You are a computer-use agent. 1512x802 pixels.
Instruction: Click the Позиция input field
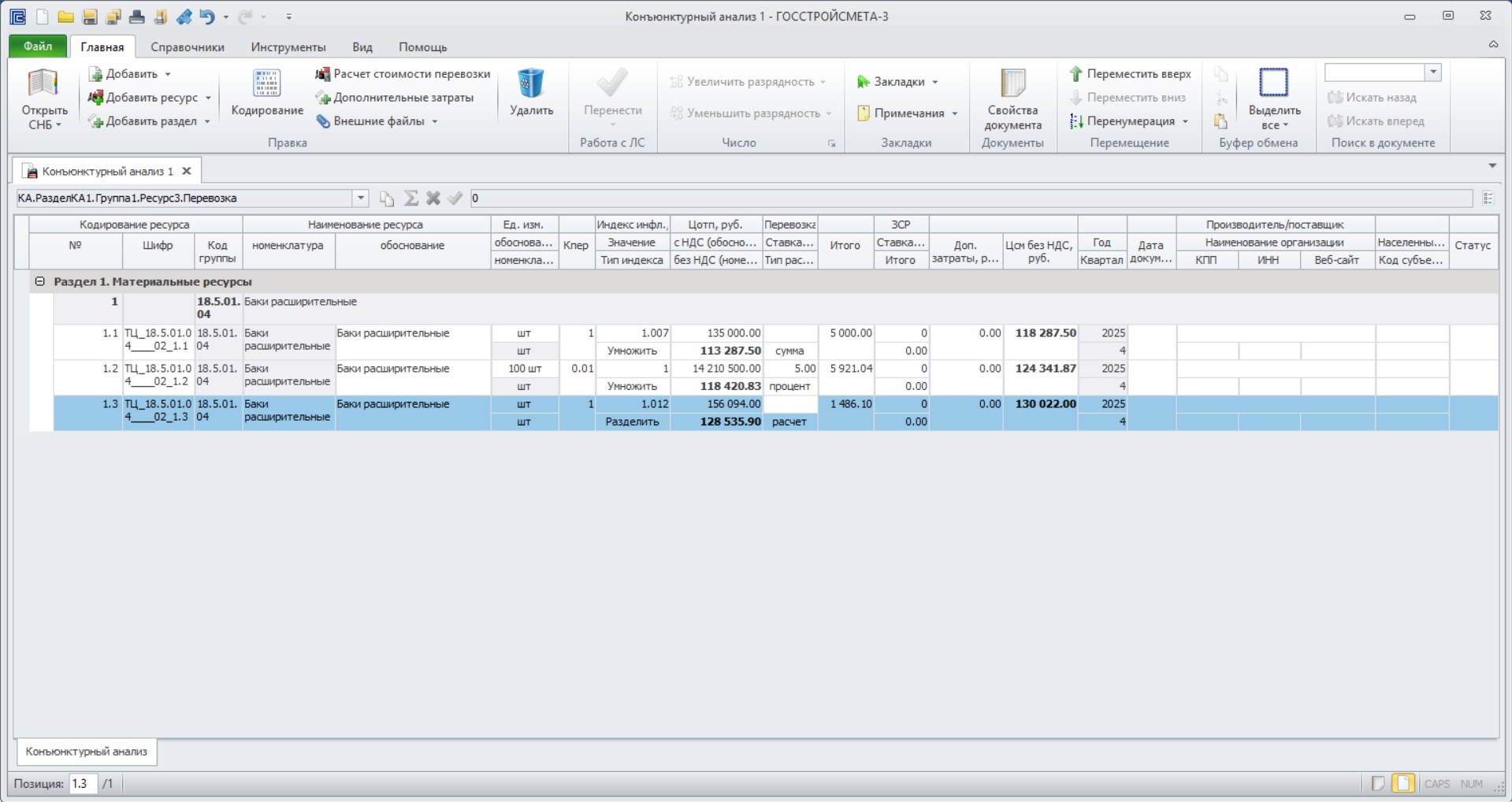83,784
